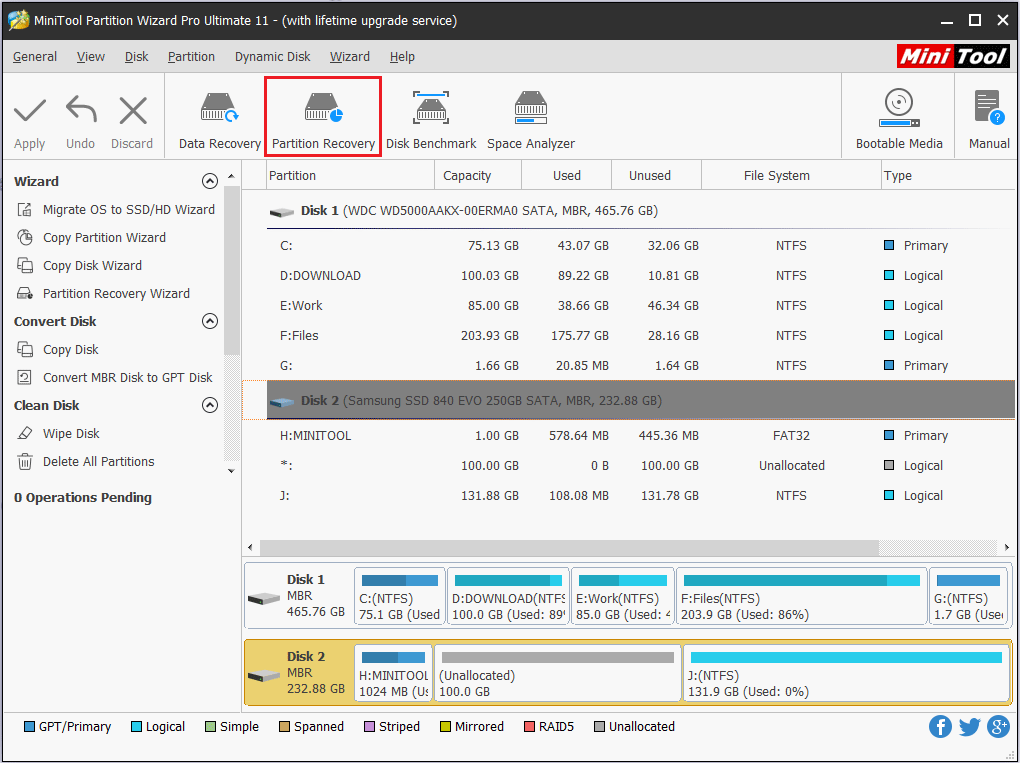Click the Partition Recovery Wizard sidebar icon
This screenshot has width=1020, height=763.
pyautogui.click(x=25, y=293)
